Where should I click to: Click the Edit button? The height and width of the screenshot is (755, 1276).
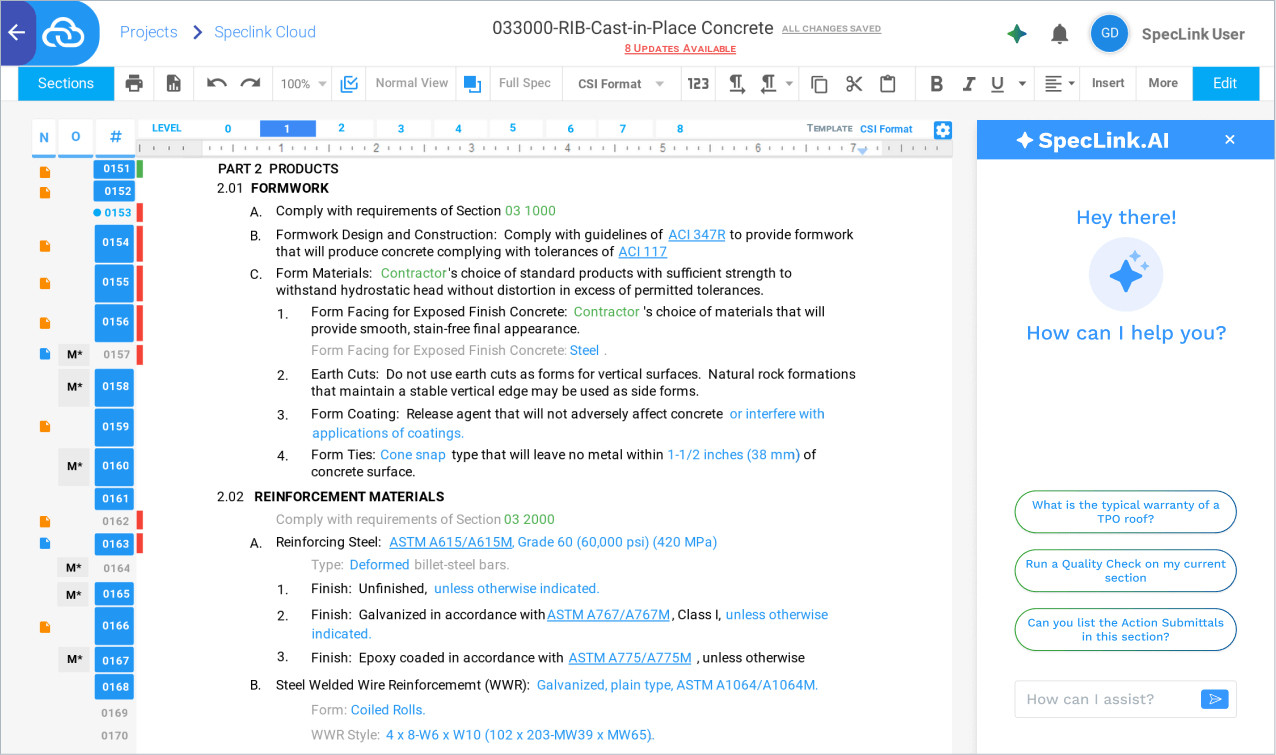(1225, 84)
